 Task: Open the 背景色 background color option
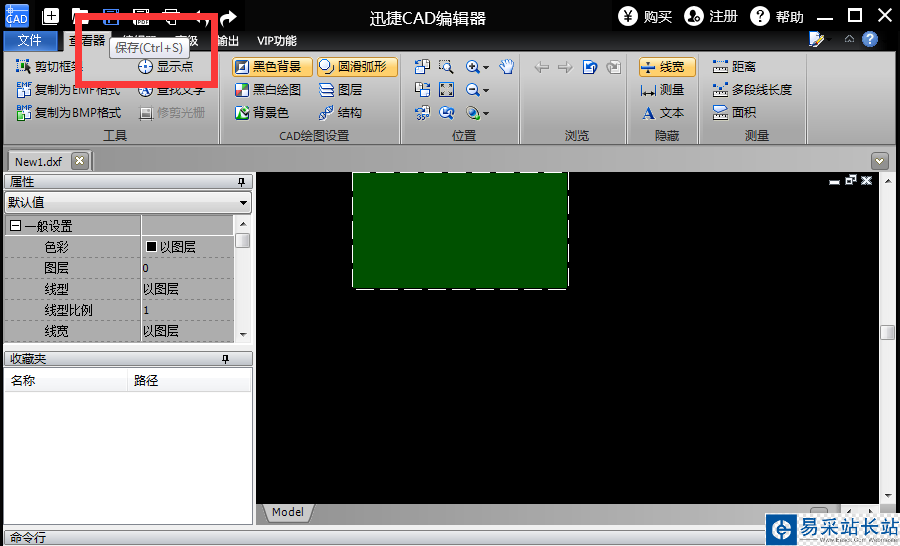[262, 113]
